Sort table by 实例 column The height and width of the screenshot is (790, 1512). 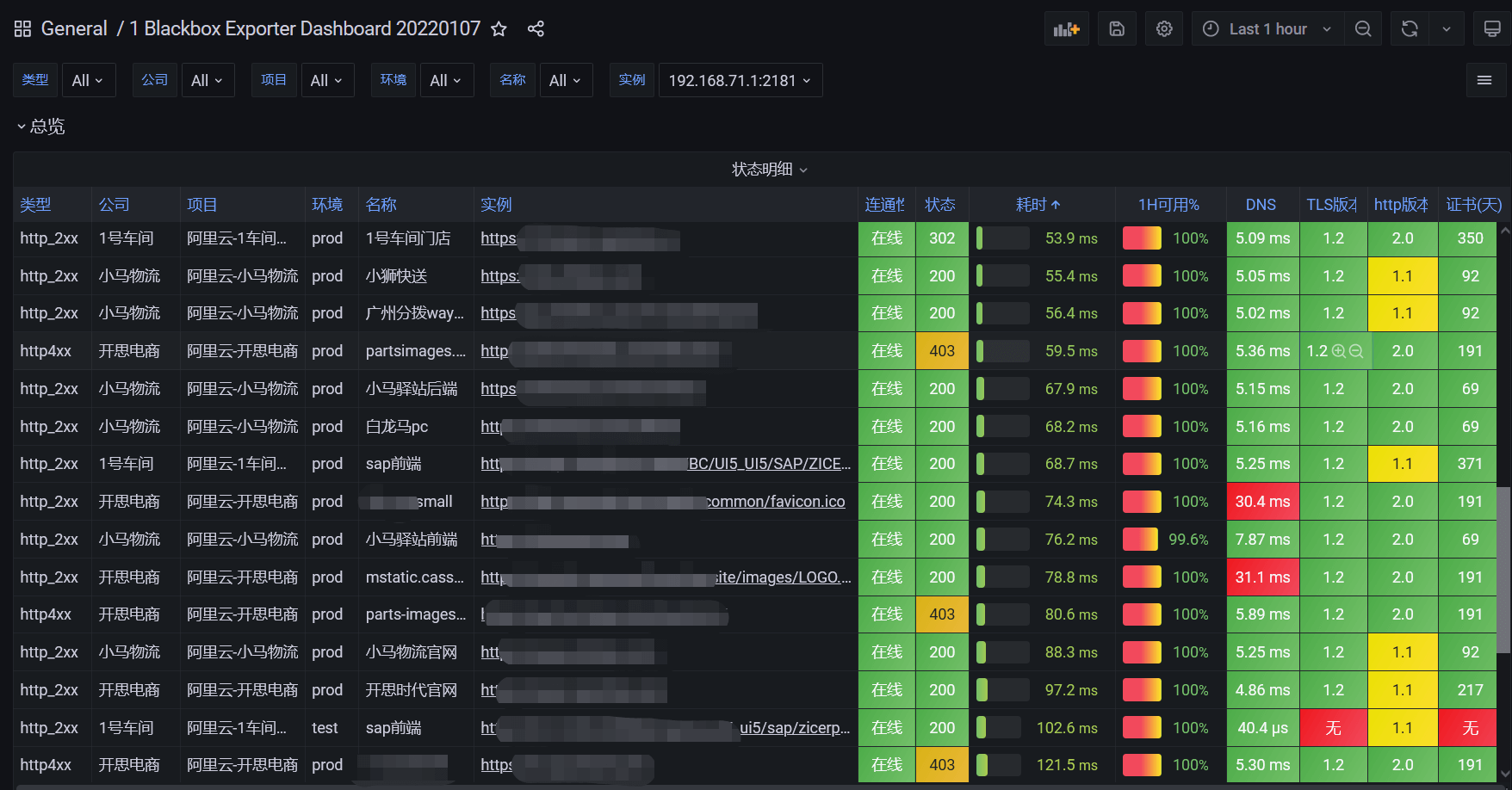(x=496, y=205)
